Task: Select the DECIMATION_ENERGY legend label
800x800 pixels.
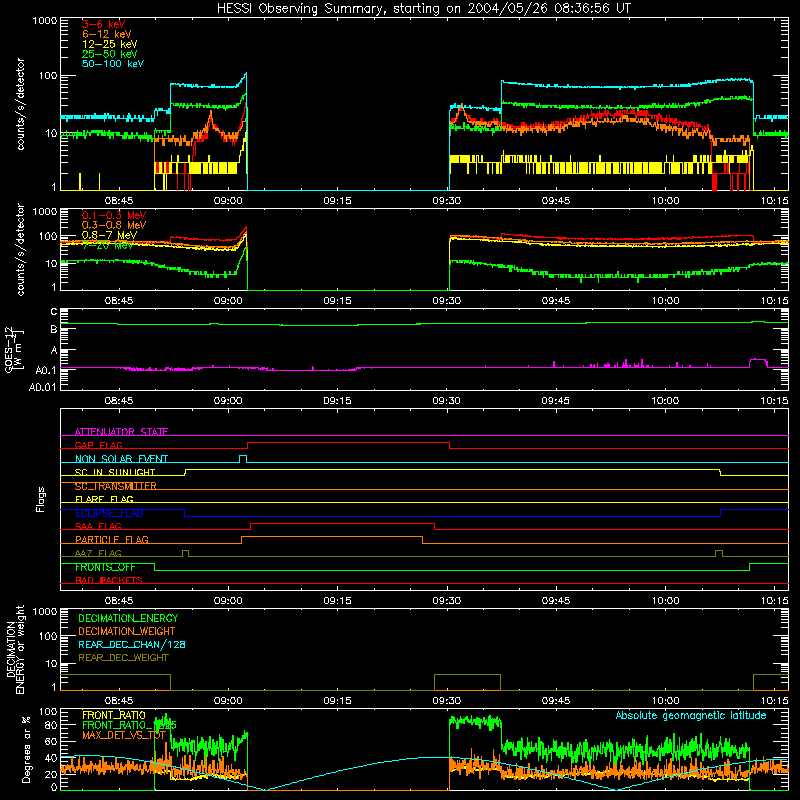Action: (128, 618)
